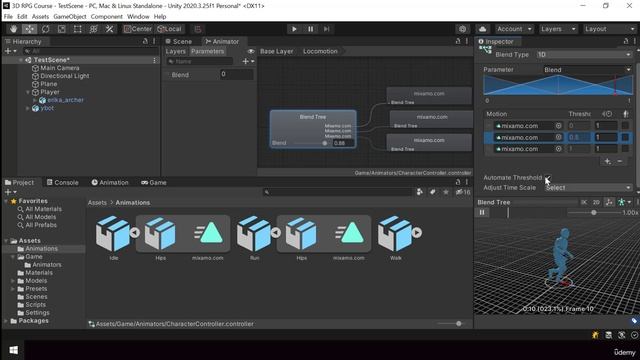Open the Account dropdown

click(514, 29)
